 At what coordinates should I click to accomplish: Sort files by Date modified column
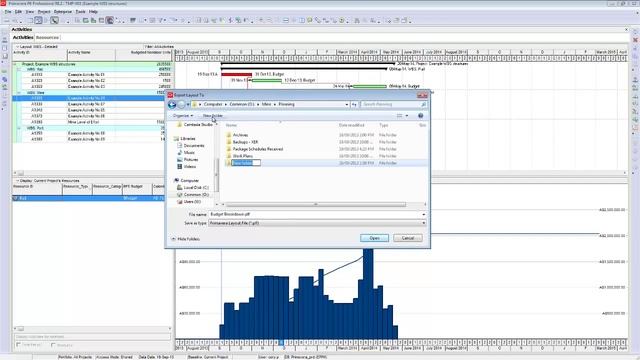point(351,125)
